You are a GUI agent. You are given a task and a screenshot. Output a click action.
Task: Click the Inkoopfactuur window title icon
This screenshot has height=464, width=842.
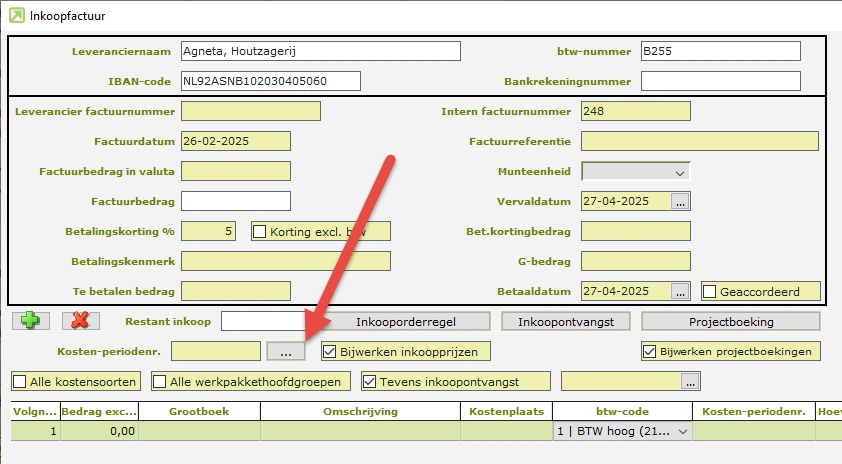point(17,15)
